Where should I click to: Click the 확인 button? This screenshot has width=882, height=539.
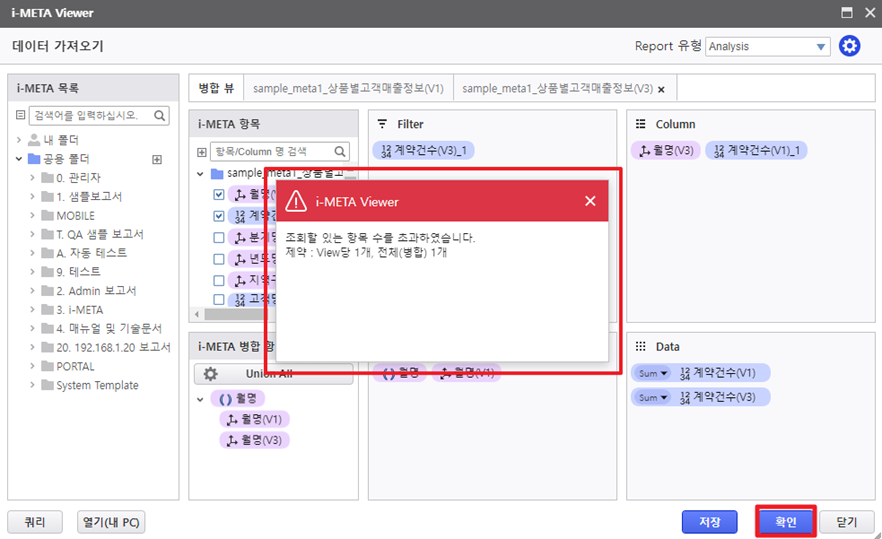pos(785,521)
